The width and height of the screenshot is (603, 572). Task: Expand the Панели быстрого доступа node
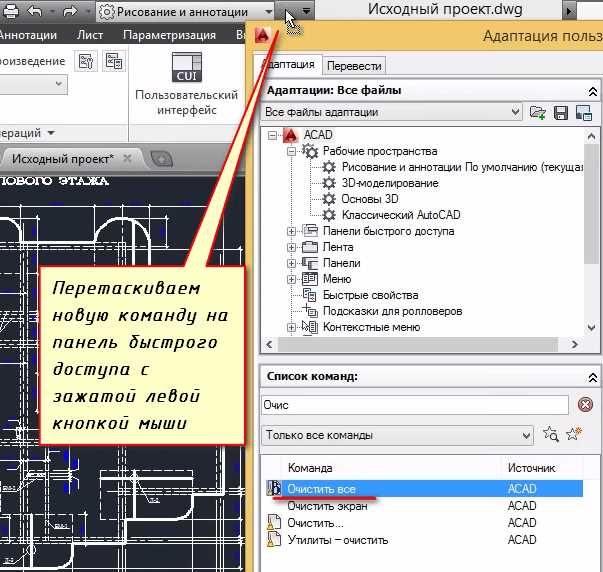coord(292,231)
